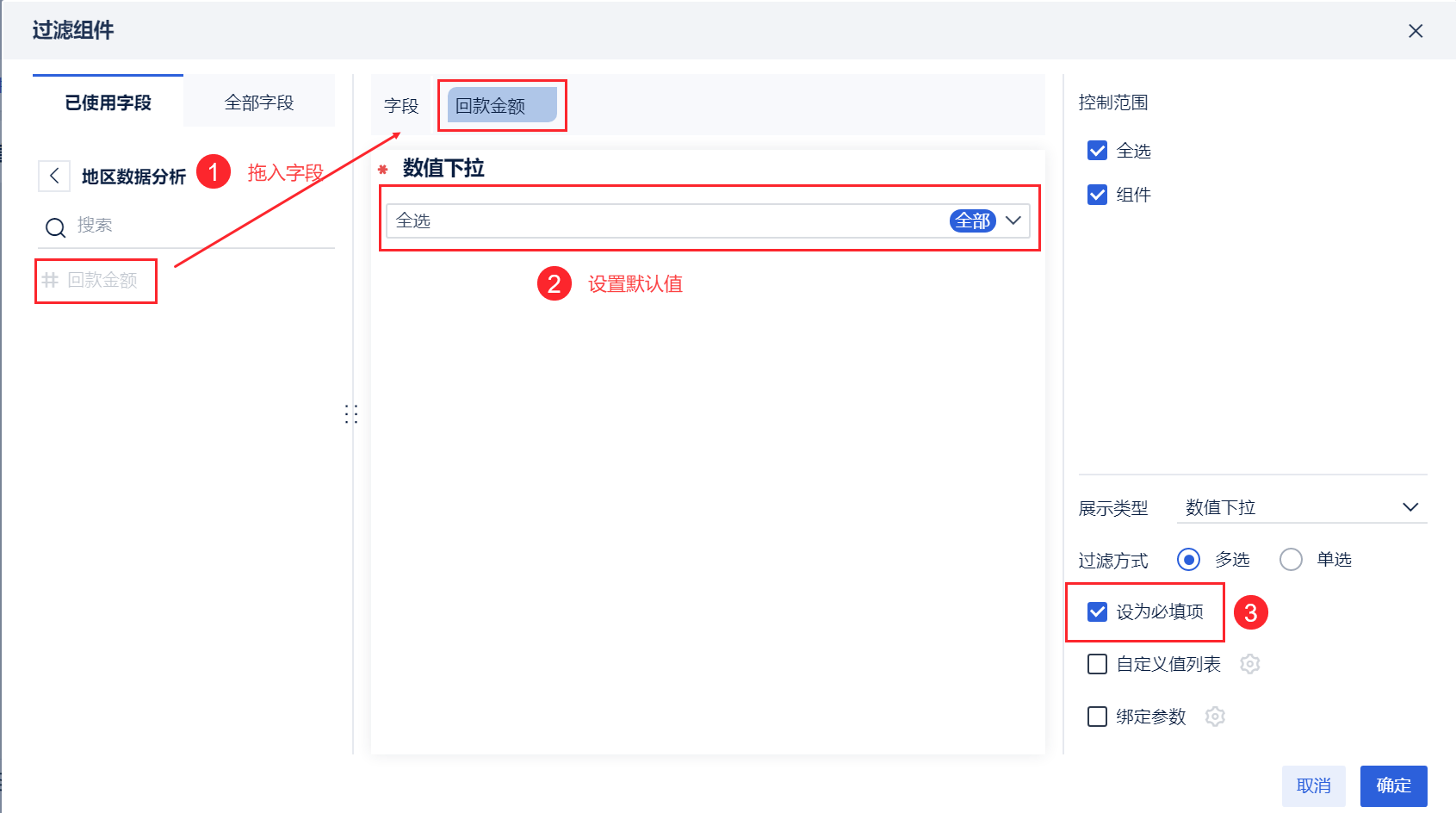Select the 已使用字段 tab

108,102
